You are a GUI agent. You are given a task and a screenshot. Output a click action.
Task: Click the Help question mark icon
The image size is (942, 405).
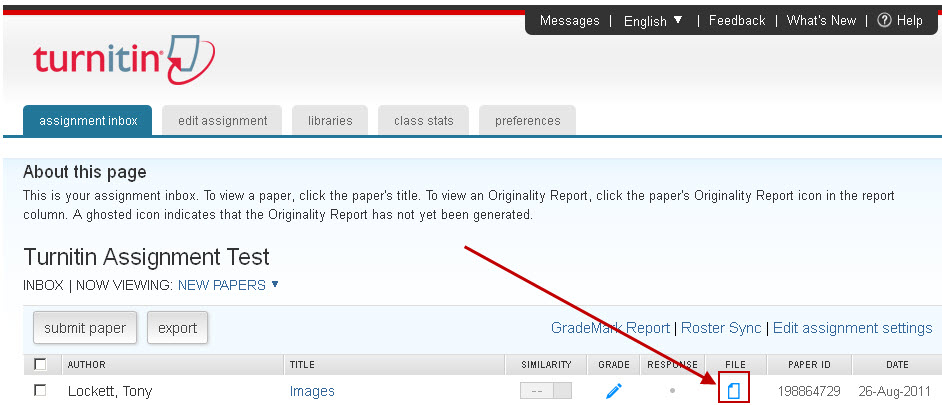pos(884,20)
